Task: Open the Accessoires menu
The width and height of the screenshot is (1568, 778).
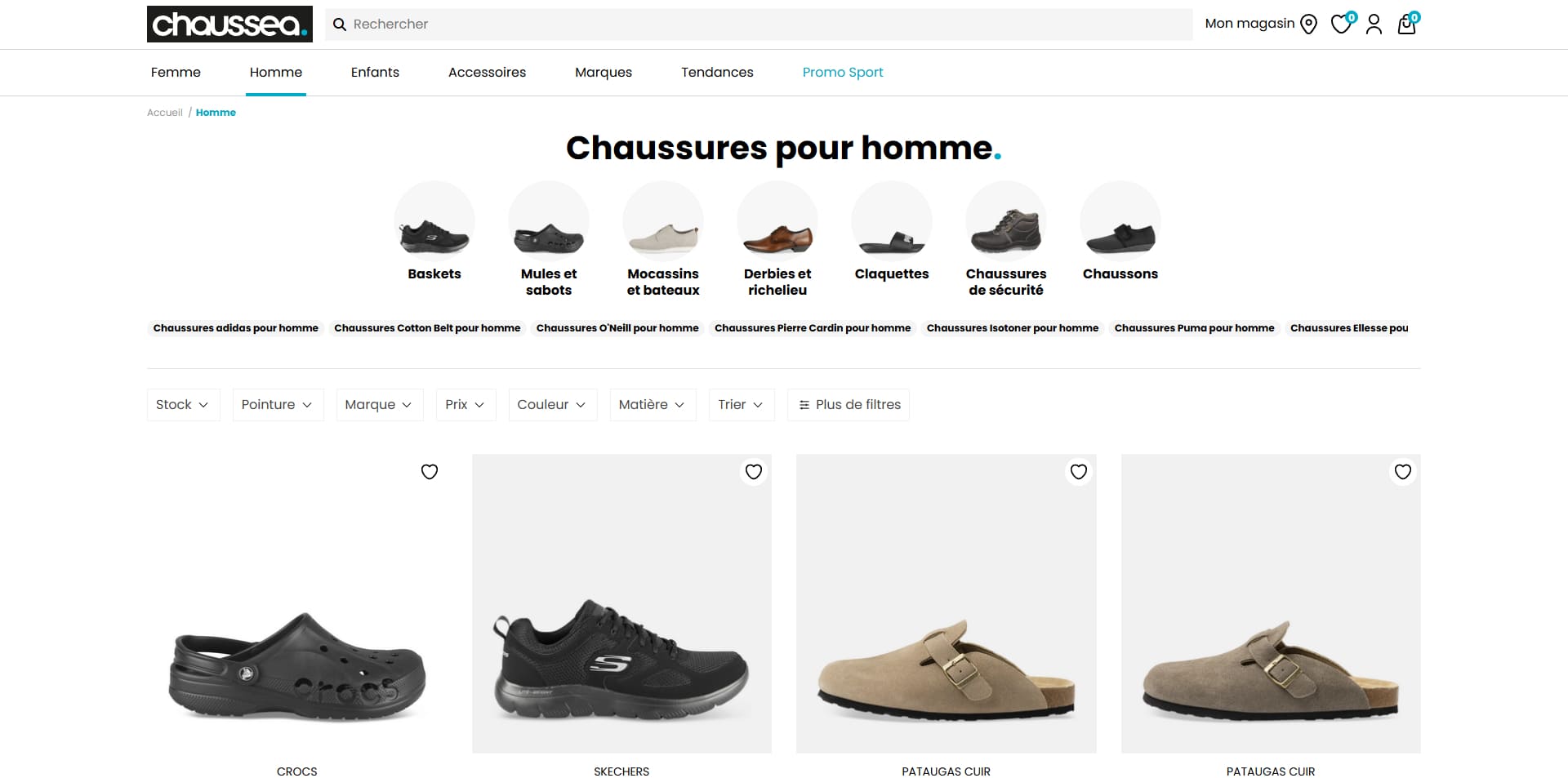Action: (487, 73)
